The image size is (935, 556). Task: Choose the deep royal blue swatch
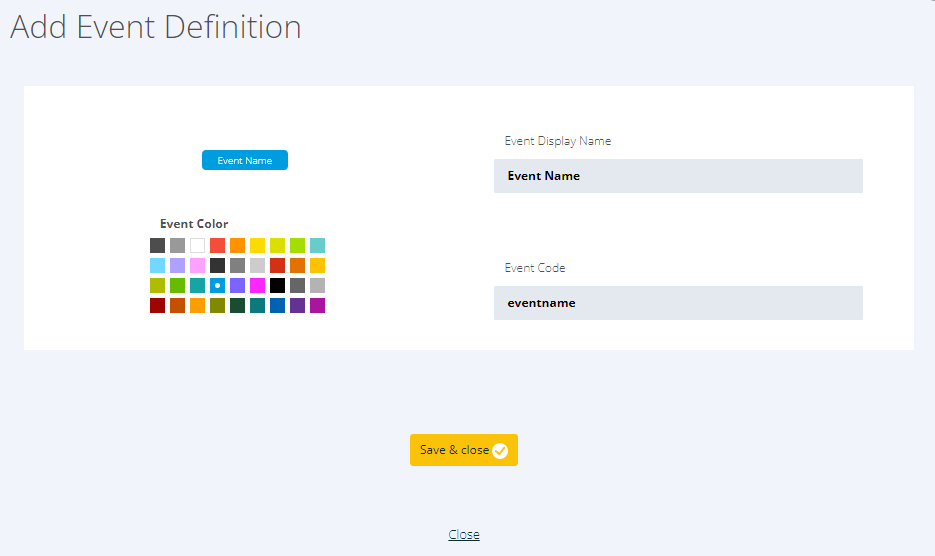[277, 305]
